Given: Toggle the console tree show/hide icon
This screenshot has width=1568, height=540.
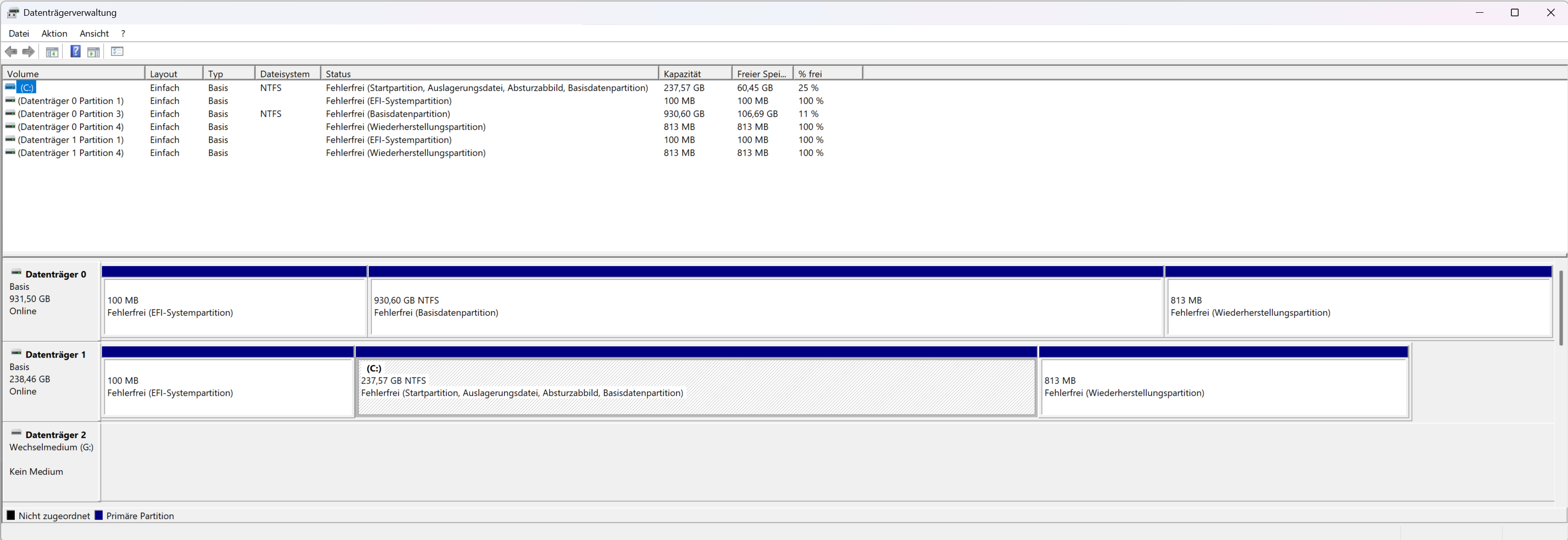Looking at the screenshot, I should (x=52, y=52).
